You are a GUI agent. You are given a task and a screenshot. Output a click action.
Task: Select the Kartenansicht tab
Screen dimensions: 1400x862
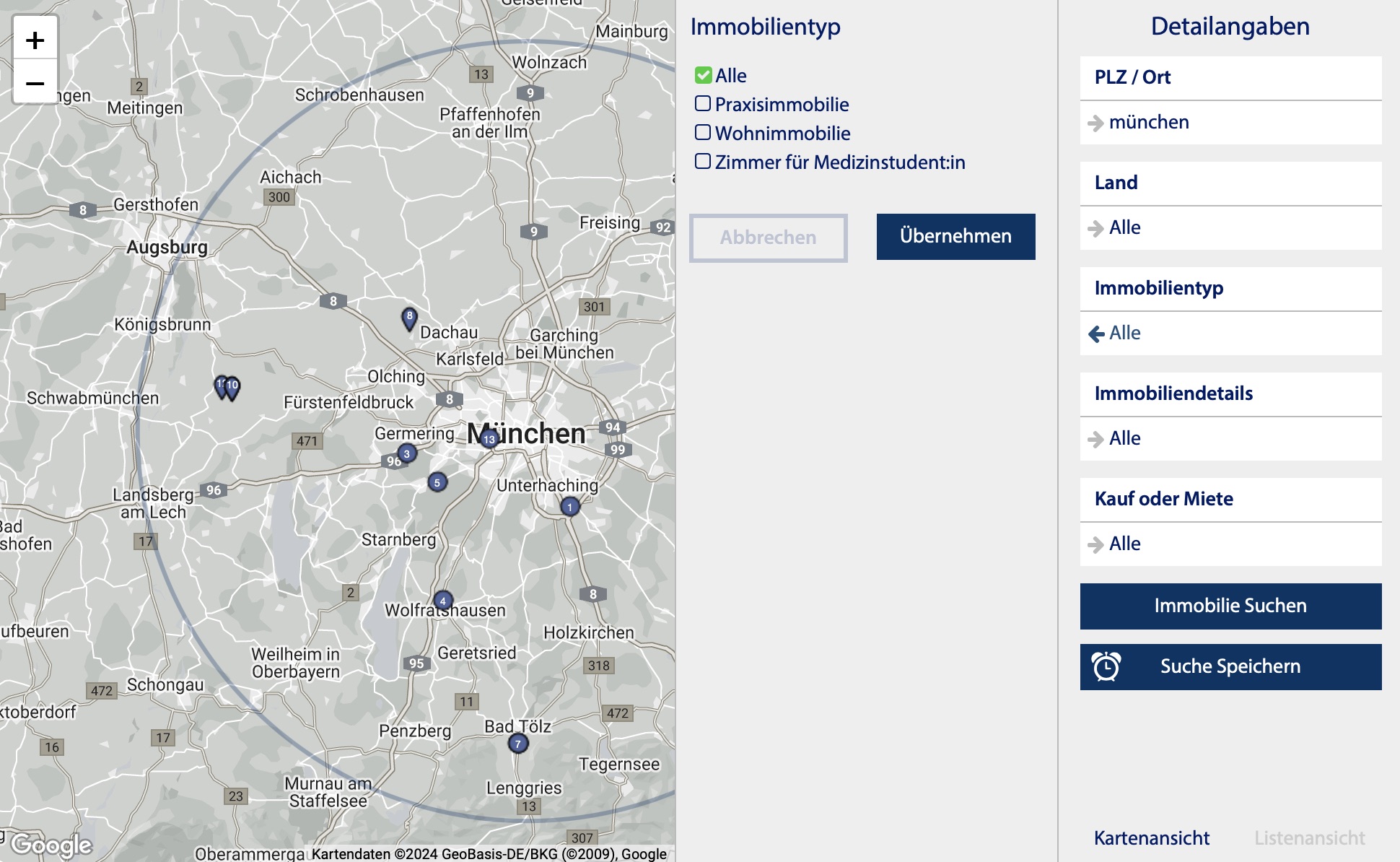(x=1152, y=838)
